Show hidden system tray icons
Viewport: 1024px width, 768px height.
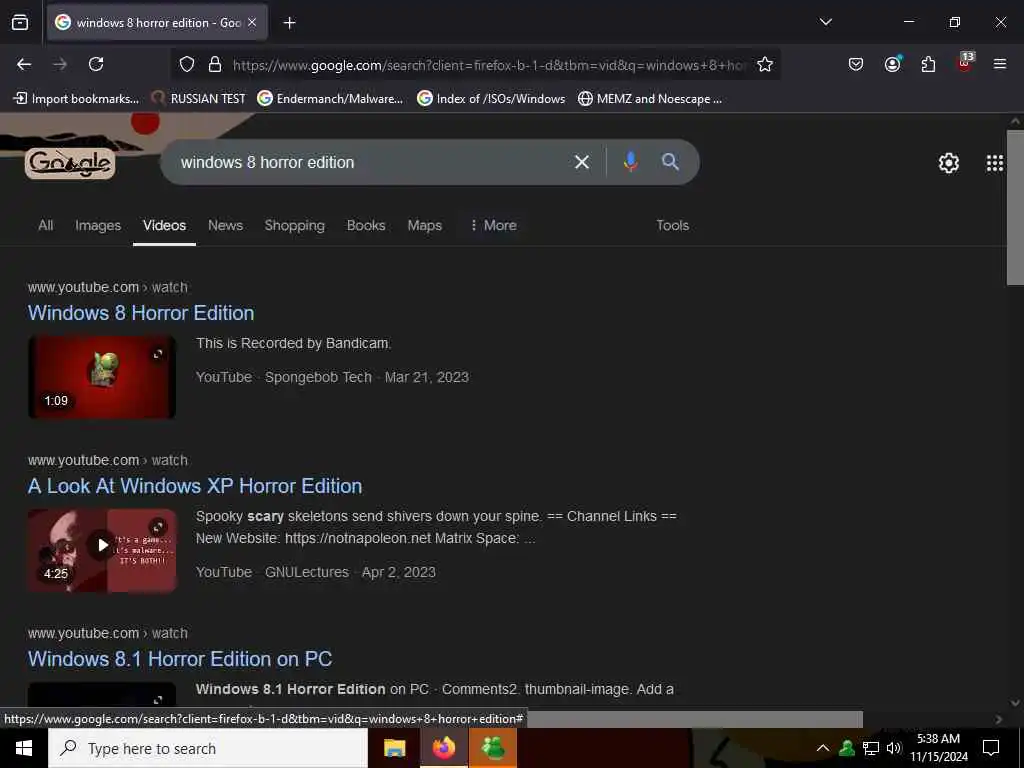(823, 748)
